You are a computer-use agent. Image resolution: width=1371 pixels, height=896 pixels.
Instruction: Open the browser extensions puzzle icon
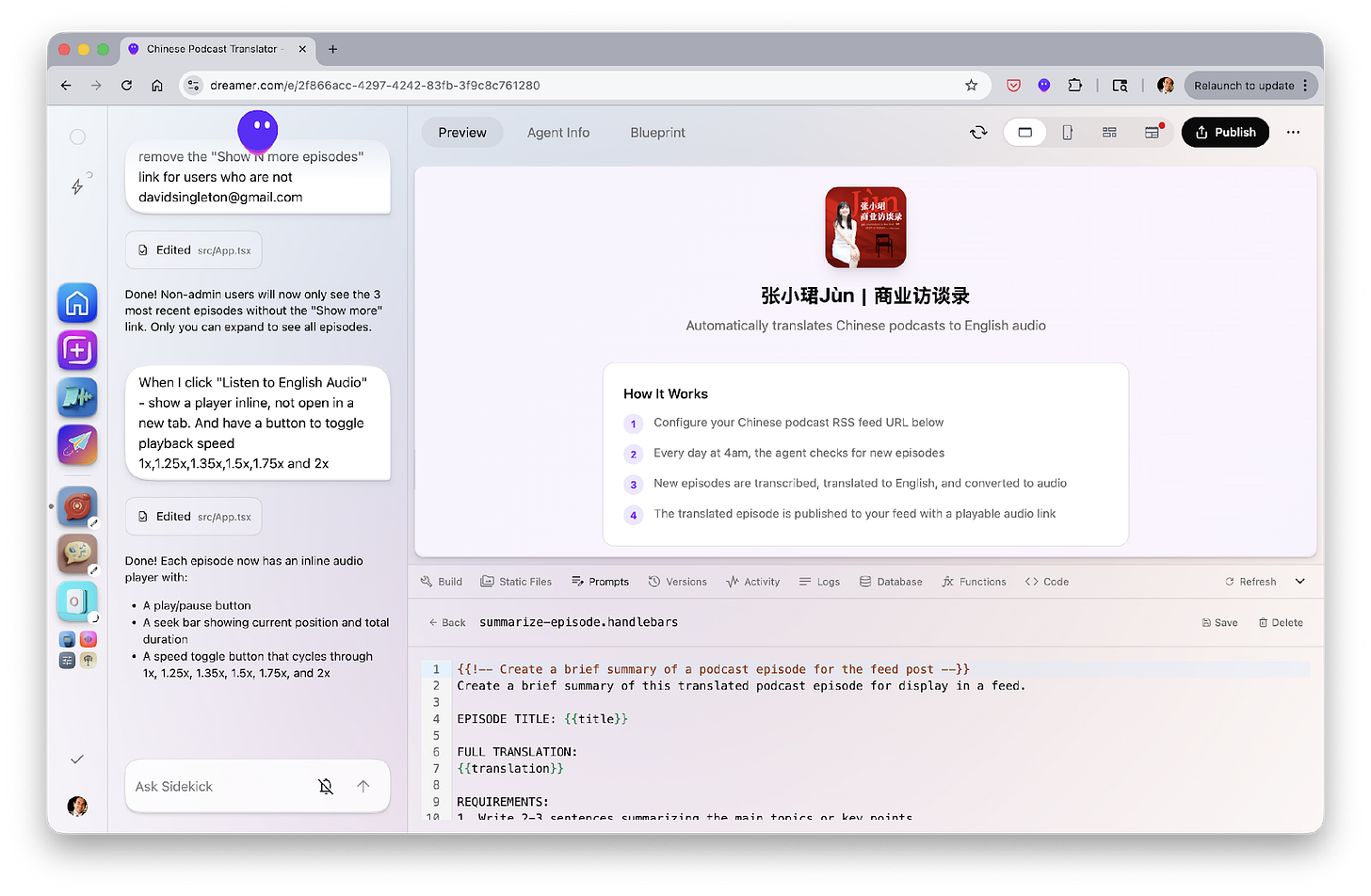tap(1074, 86)
